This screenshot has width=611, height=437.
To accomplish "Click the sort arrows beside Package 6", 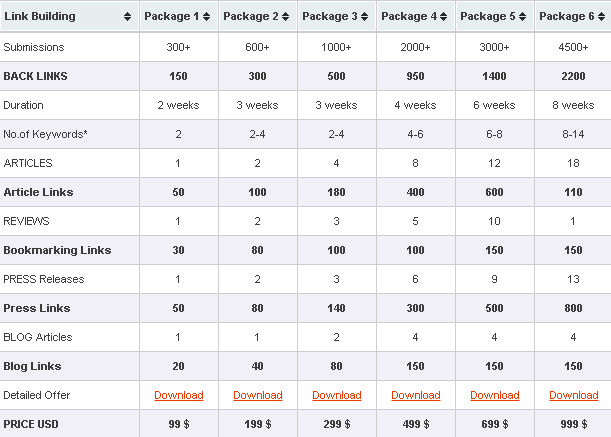I will pos(600,17).
